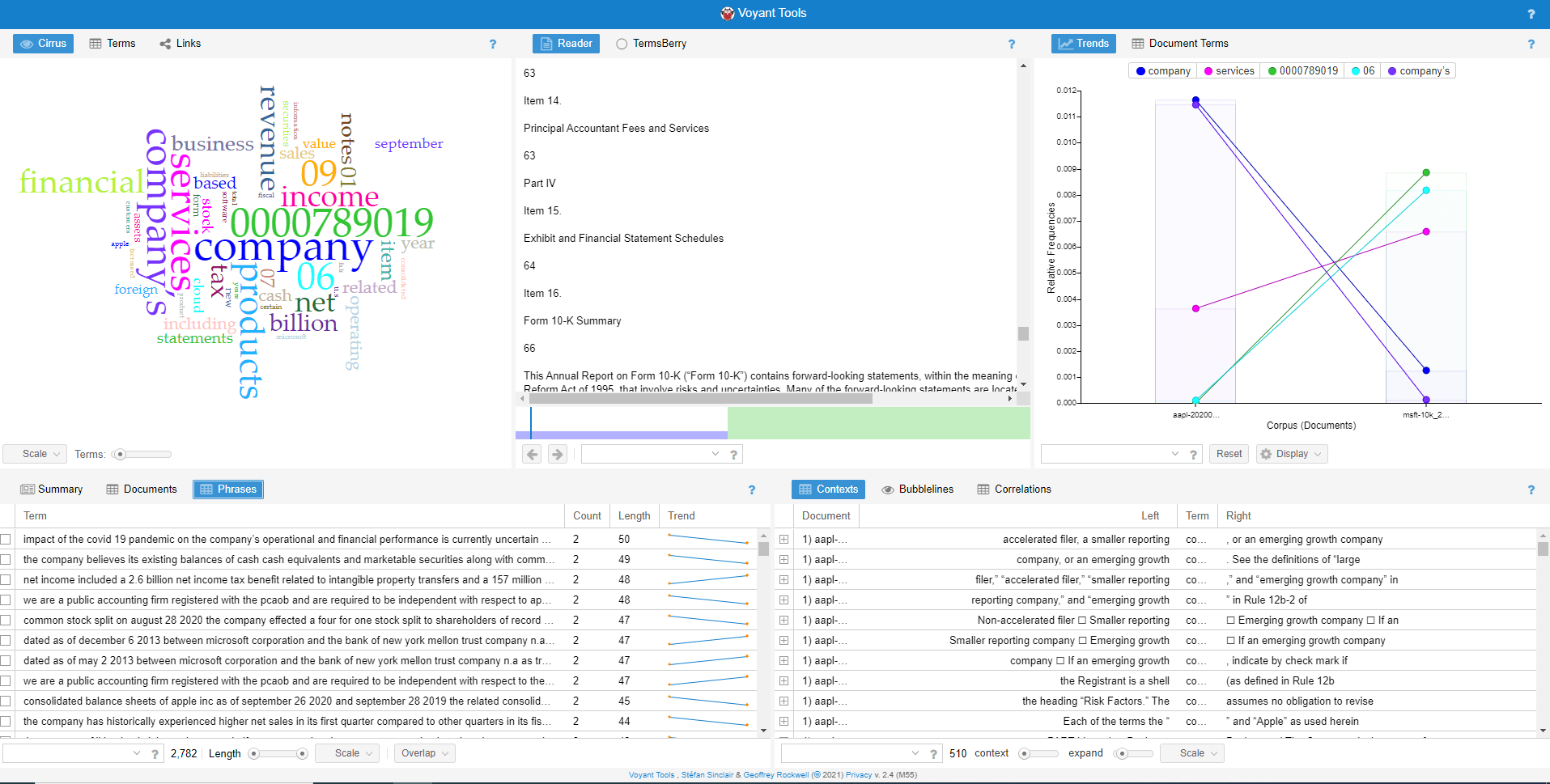This screenshot has width=1550, height=784.
Task: Check the 'dated as of december 6 2013' row
Action: 6,640
